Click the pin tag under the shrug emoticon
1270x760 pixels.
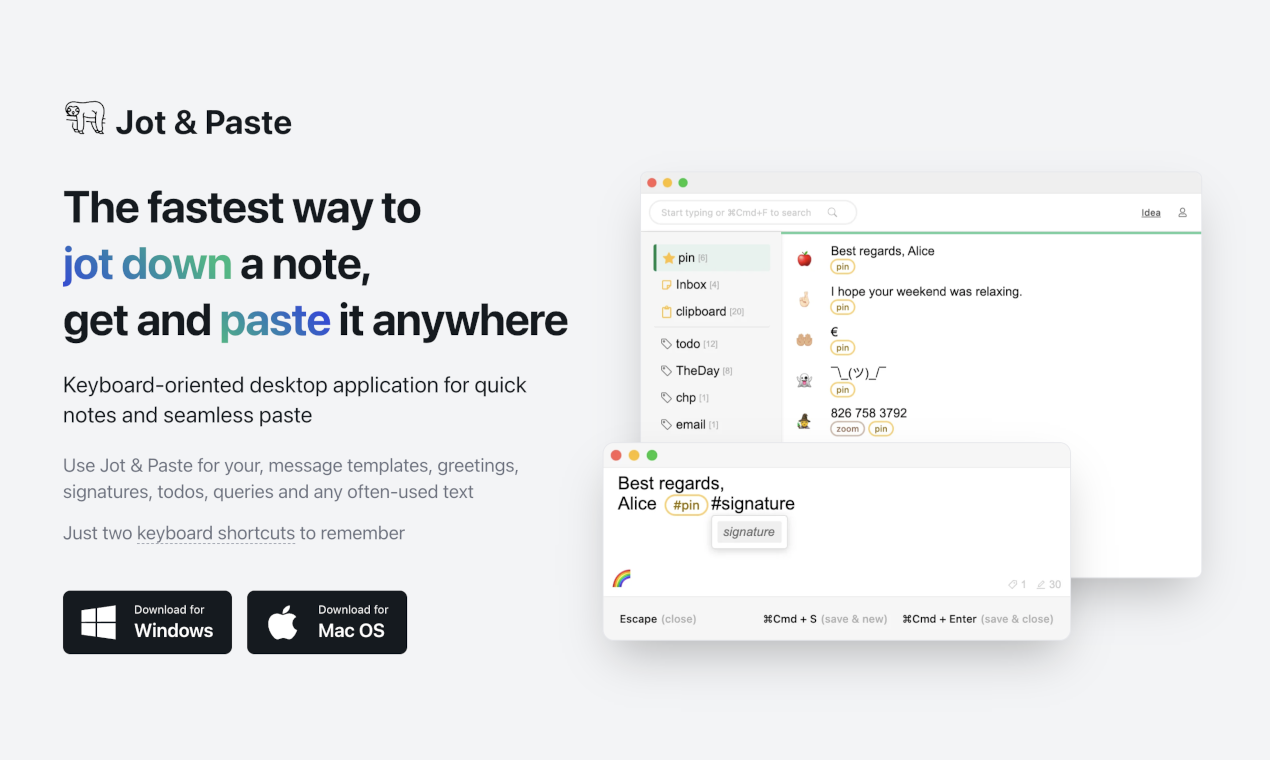tap(843, 389)
